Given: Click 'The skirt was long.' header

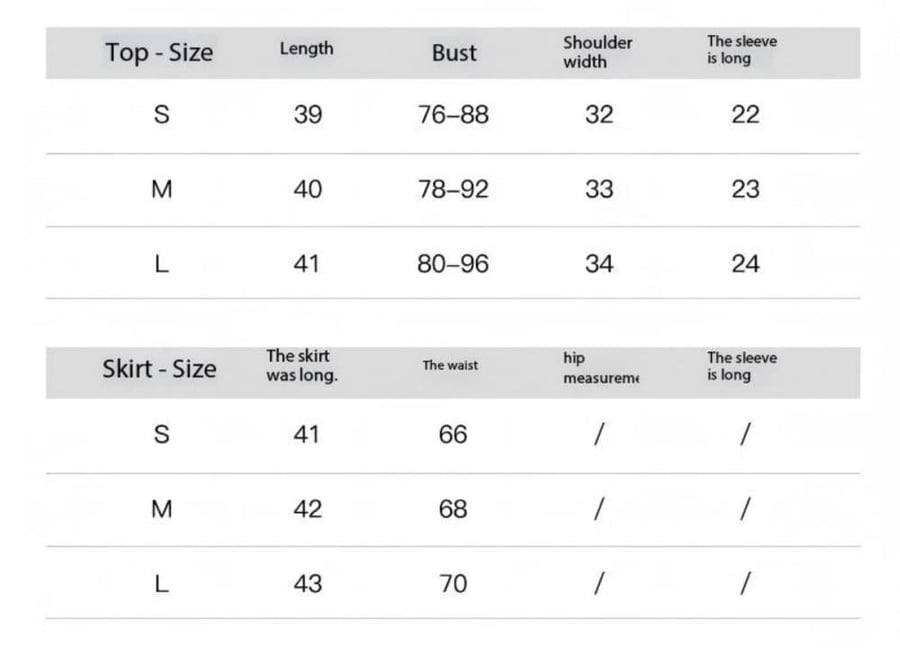Looking at the screenshot, I should (302, 366).
